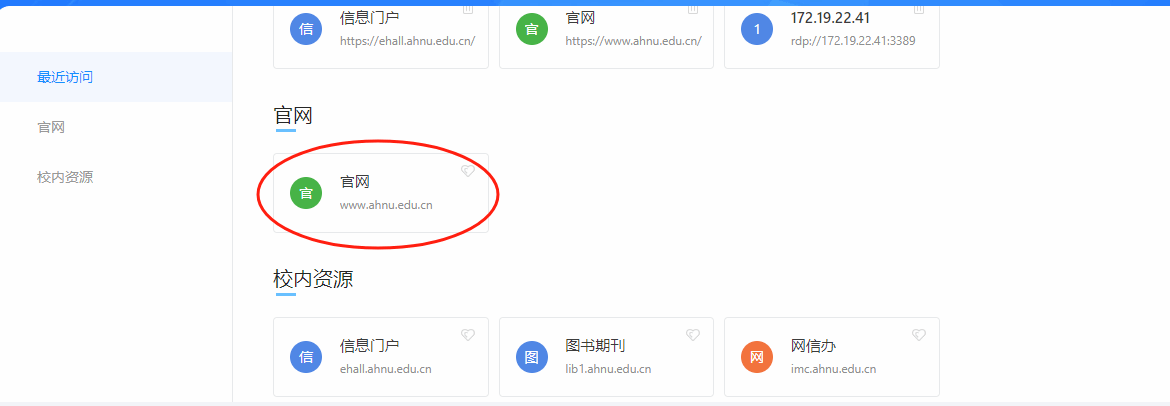Click green 官 icon in the circled 官网 card
The height and width of the screenshot is (406, 1170).
pos(306,193)
